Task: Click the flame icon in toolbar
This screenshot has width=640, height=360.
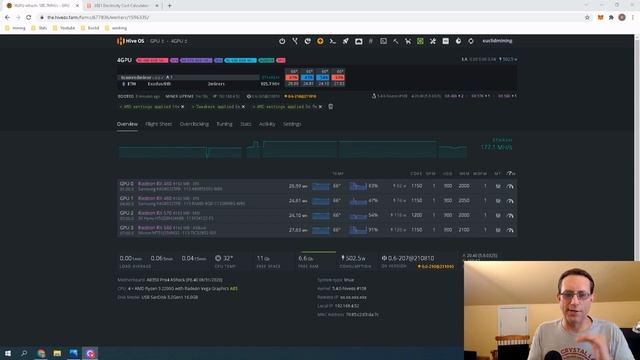Action: [458, 41]
